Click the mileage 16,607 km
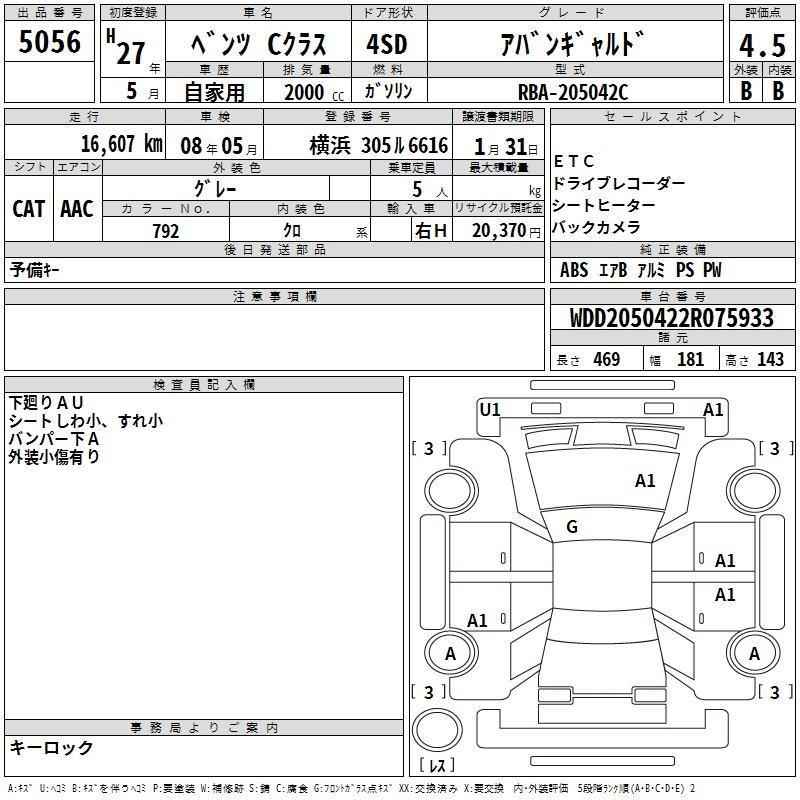 coord(121,144)
